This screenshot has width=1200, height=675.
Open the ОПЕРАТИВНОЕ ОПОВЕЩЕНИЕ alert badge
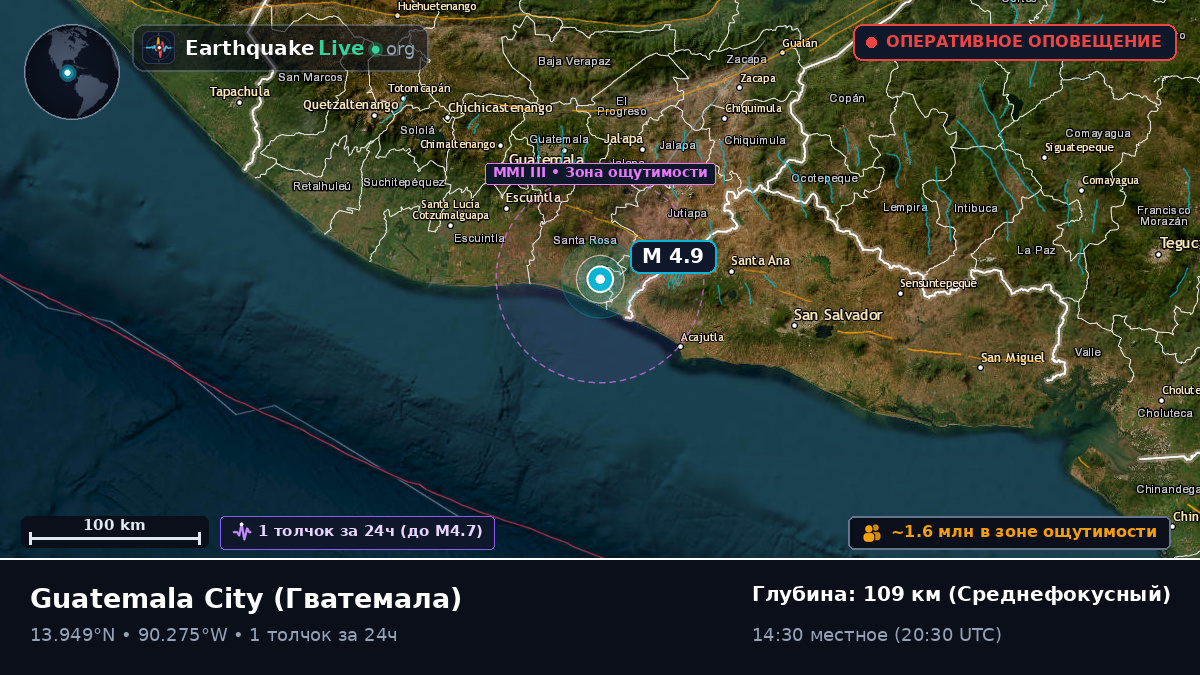coord(1015,42)
